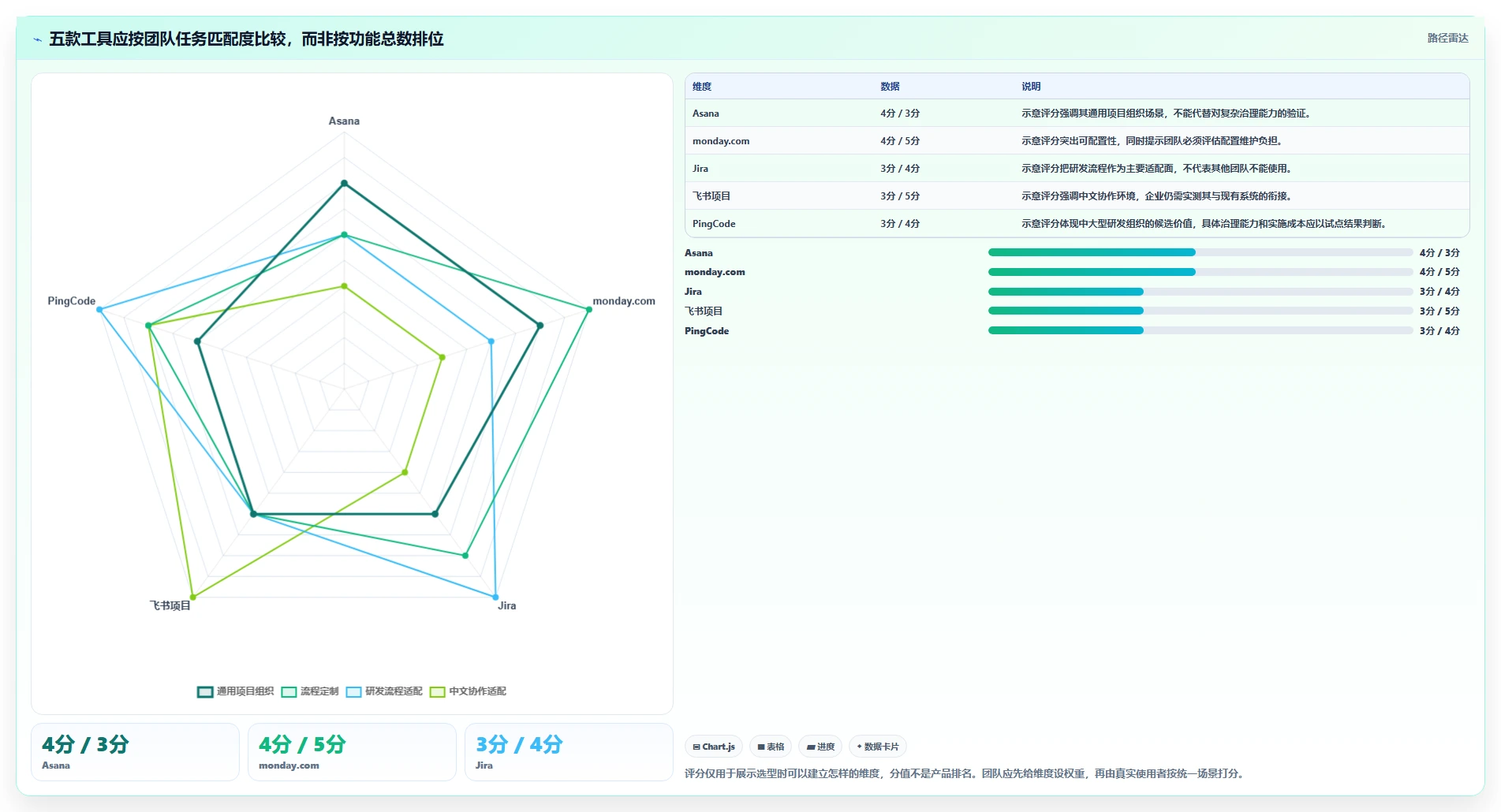Click the Jira progress bar
1501x812 pixels.
tap(1200, 292)
